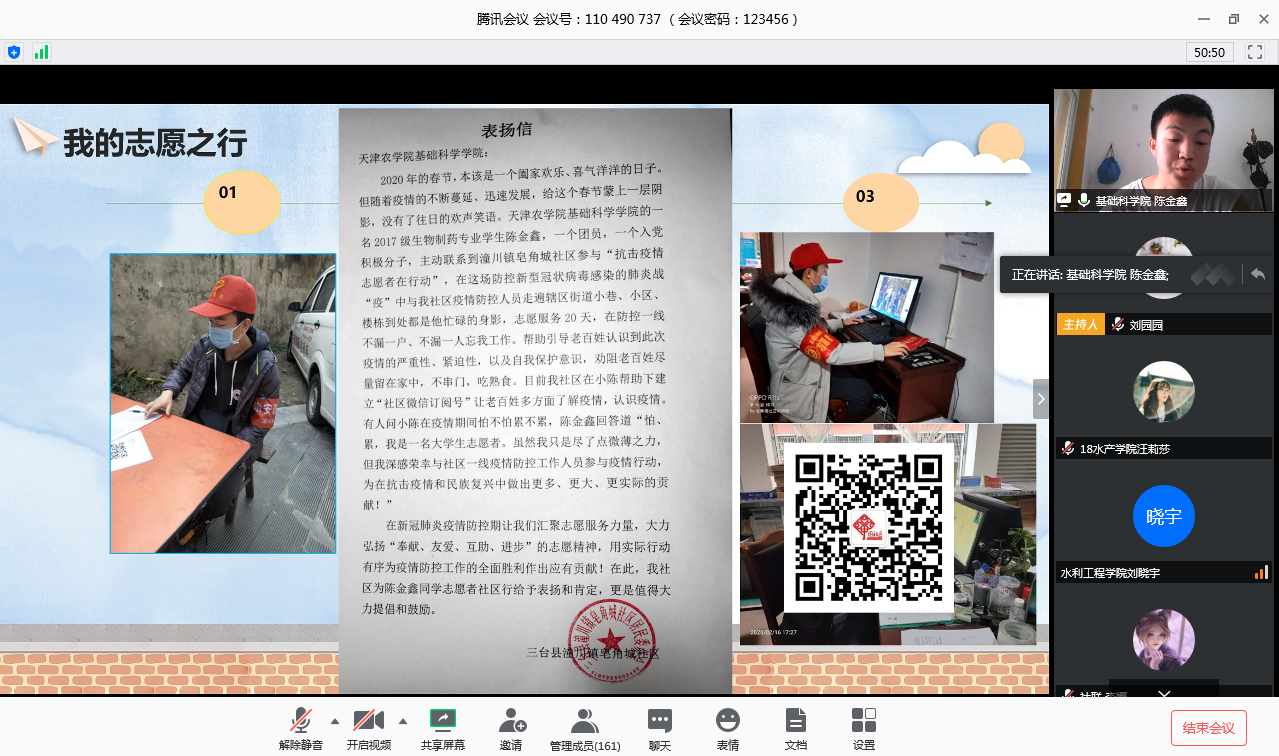The image size is (1279, 756).
Task: Open the 文档 documents tool
Action: [795, 729]
